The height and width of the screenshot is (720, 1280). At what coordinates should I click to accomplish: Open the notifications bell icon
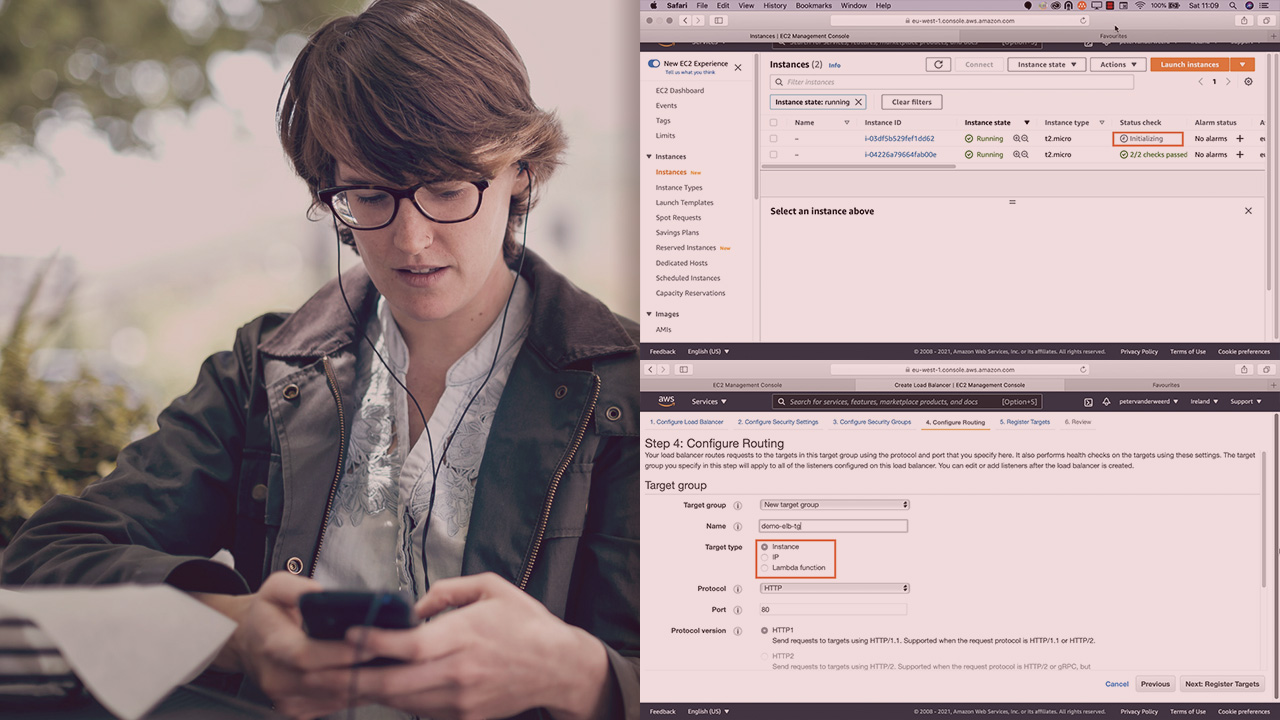[x=1106, y=402]
